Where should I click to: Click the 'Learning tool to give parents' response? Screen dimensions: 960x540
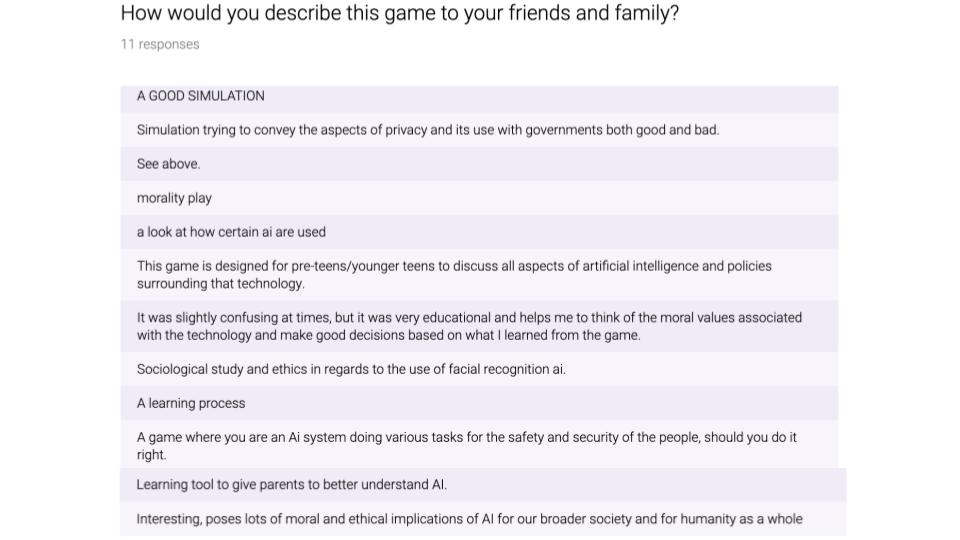pyautogui.click(x=483, y=485)
